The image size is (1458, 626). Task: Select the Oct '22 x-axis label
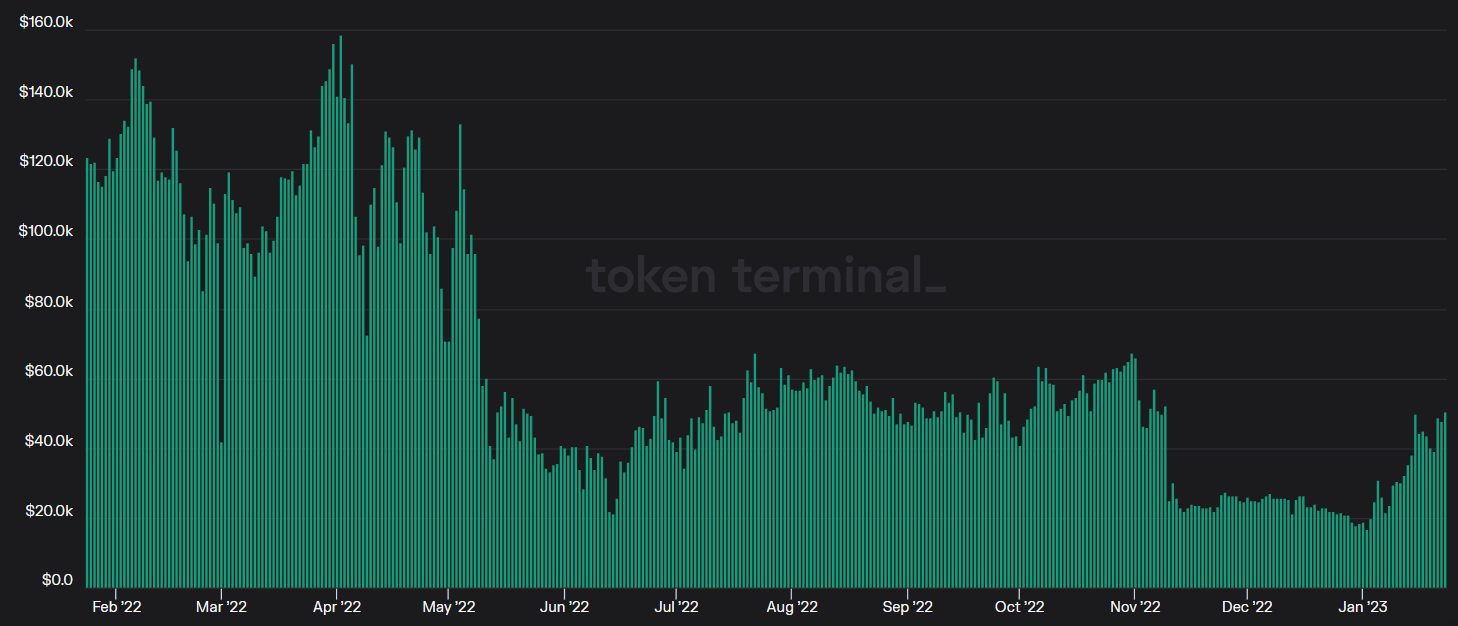pyautogui.click(x=1020, y=606)
